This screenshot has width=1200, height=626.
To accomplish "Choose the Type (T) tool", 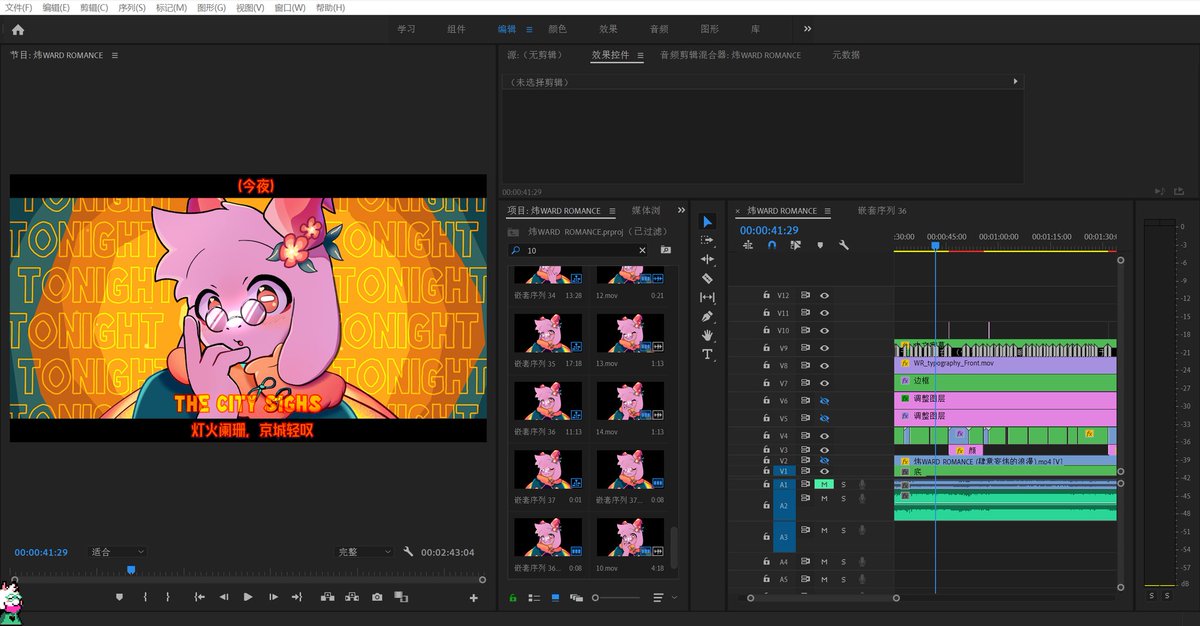I will (707, 354).
